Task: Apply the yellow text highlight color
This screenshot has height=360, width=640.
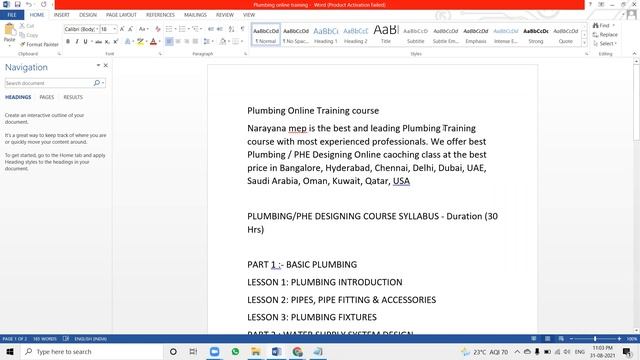Action: coord(140,42)
